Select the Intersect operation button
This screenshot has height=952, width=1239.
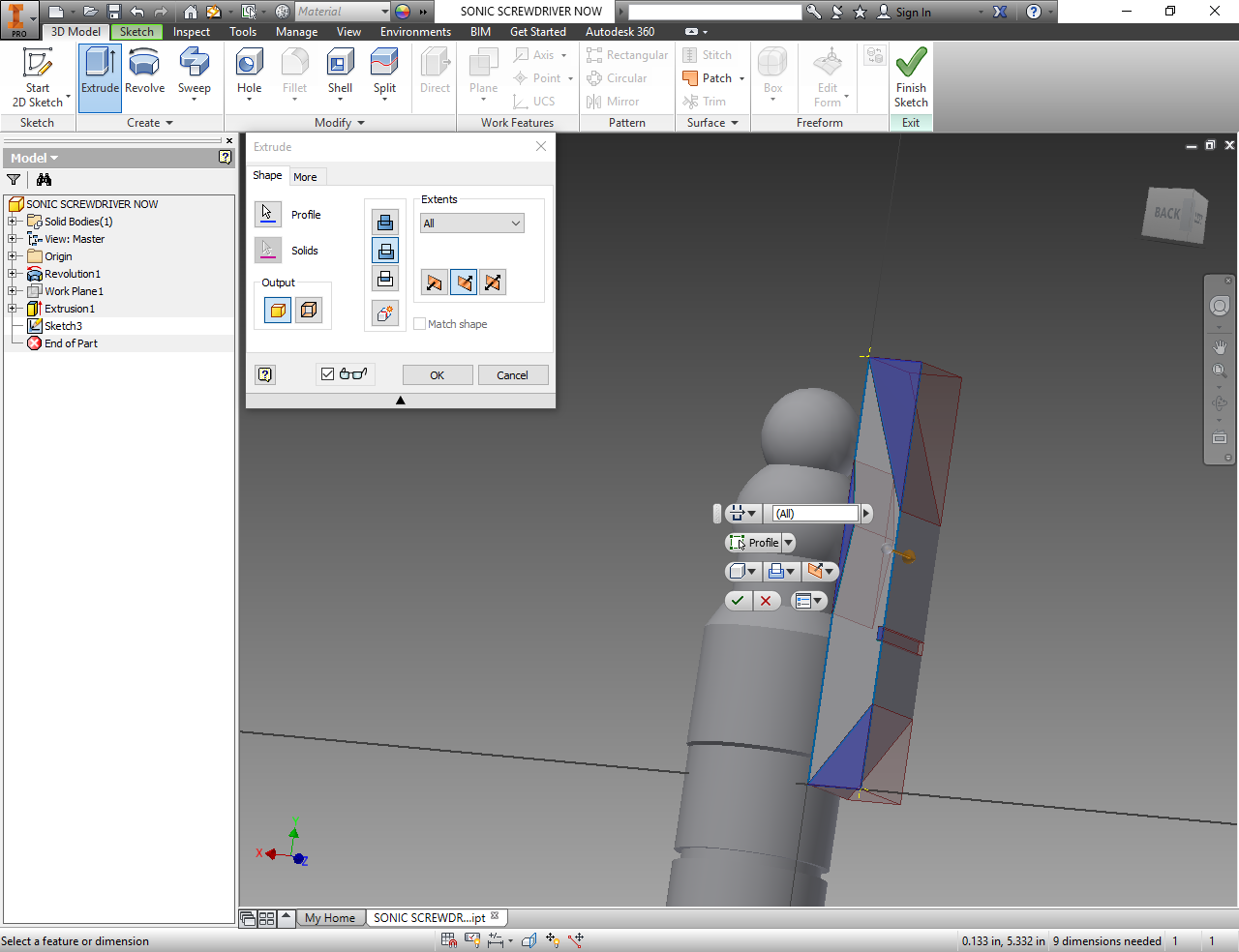(x=385, y=280)
